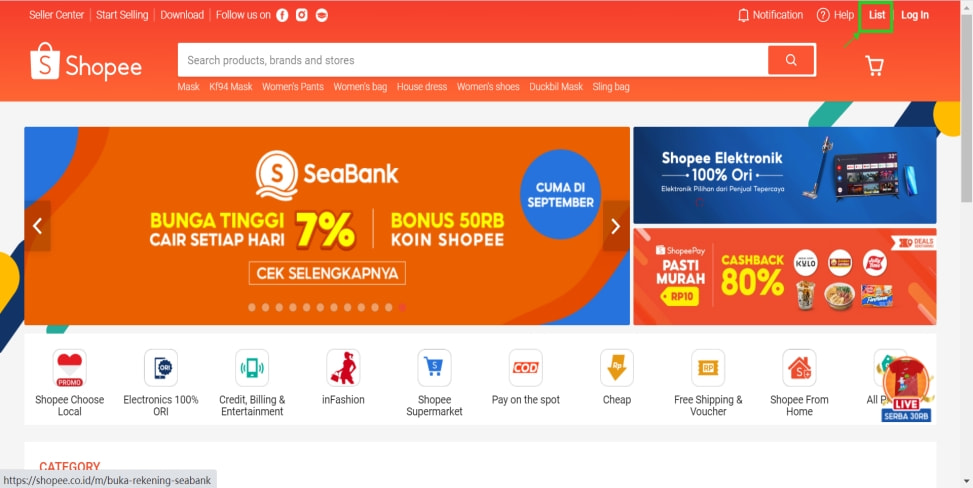
Task: Click the orange search magnifier button
Action: [x=791, y=60]
